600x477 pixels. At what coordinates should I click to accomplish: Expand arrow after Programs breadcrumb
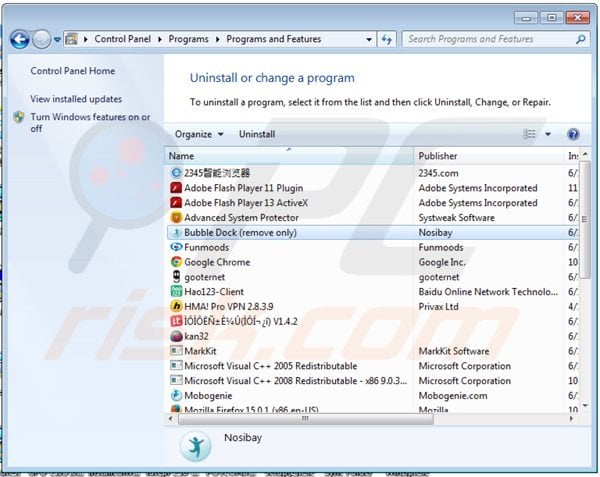click(x=217, y=39)
